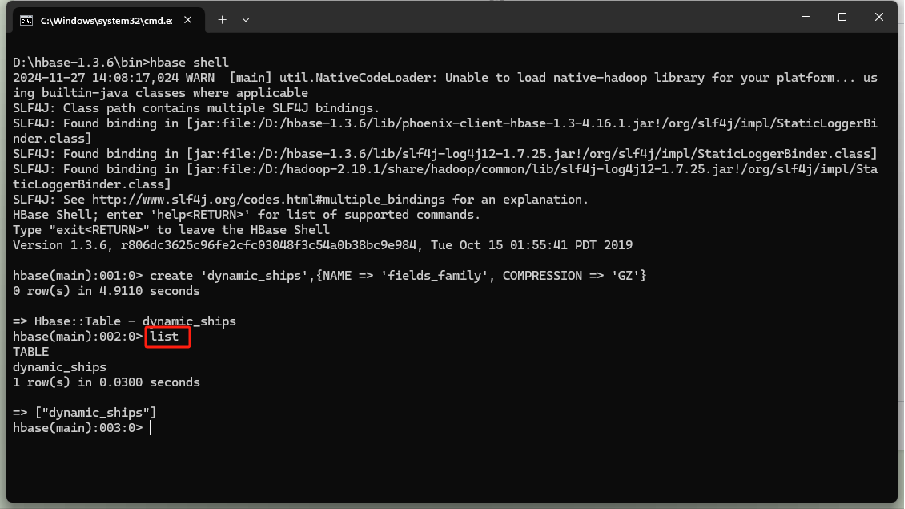Click the NativeCodeLoader WARN message line
The image size is (905, 509).
445,85
